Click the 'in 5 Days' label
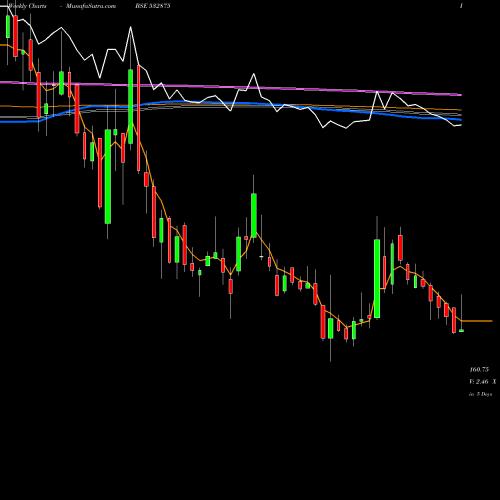Screen dimensions: 500x500 tap(480, 394)
